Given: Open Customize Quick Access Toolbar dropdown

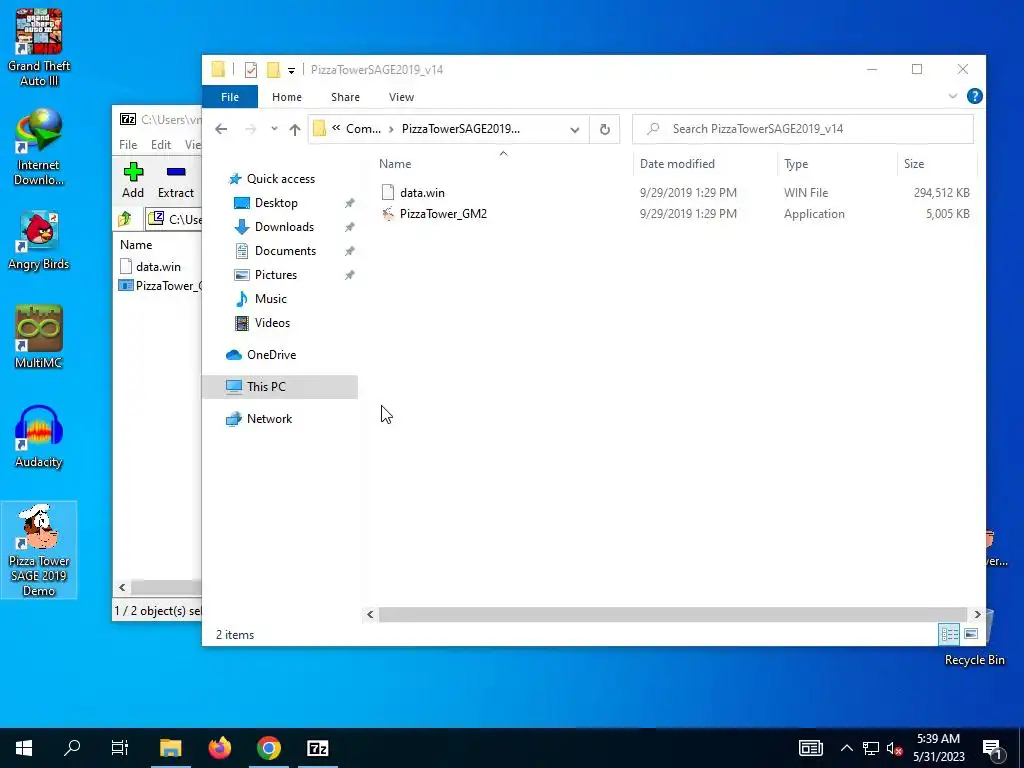Looking at the screenshot, I should tap(291, 71).
